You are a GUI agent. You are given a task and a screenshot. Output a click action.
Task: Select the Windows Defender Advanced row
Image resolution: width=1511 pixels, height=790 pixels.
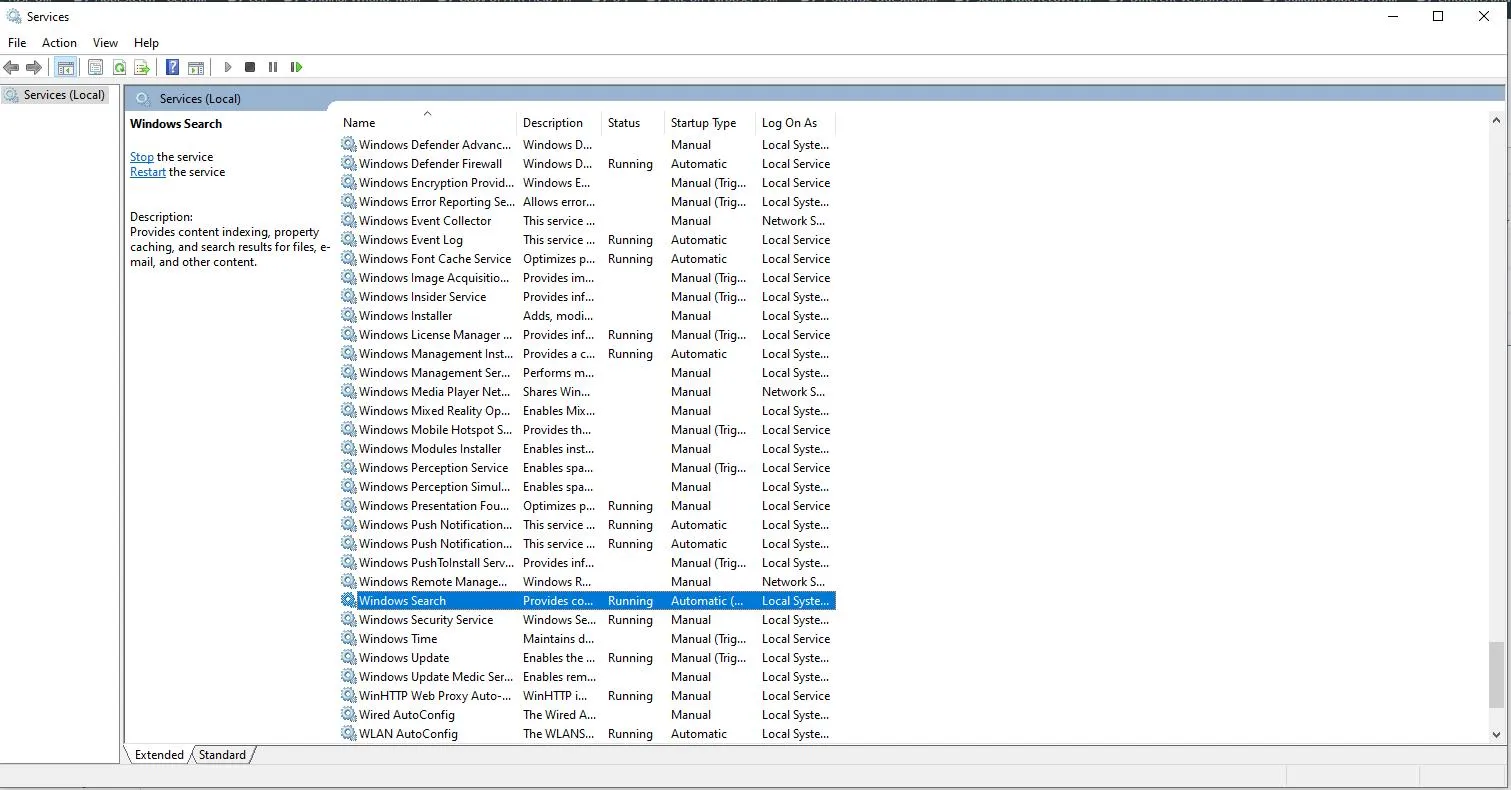pyautogui.click(x=588, y=145)
